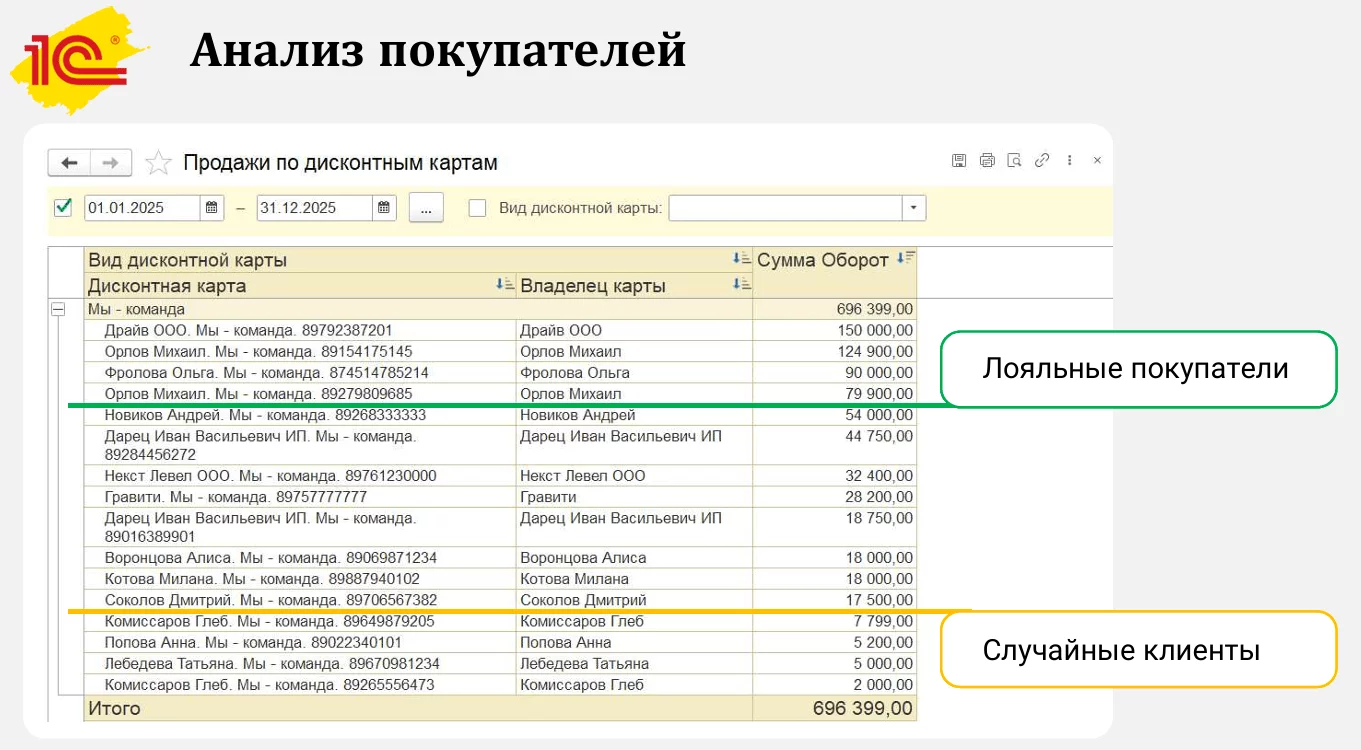Save the report with the diskette icon
The image size is (1361, 750).
(959, 160)
